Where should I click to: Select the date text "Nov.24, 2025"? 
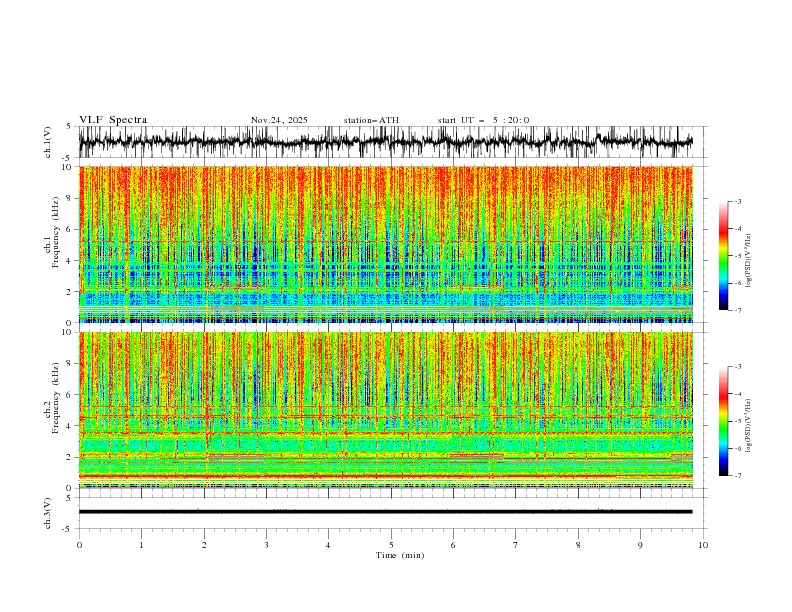[x=279, y=120]
